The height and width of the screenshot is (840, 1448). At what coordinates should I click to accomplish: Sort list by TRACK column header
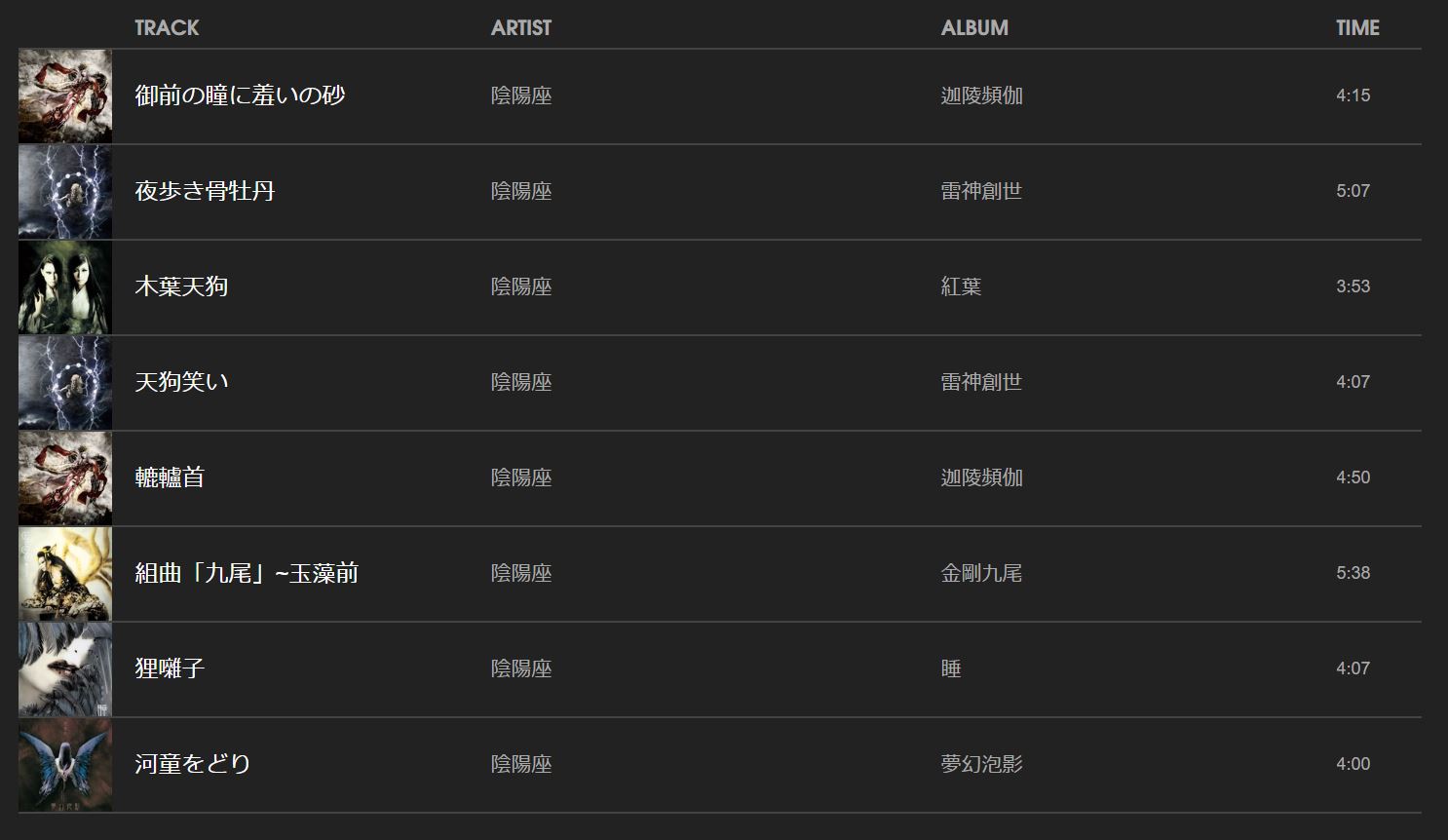[167, 28]
